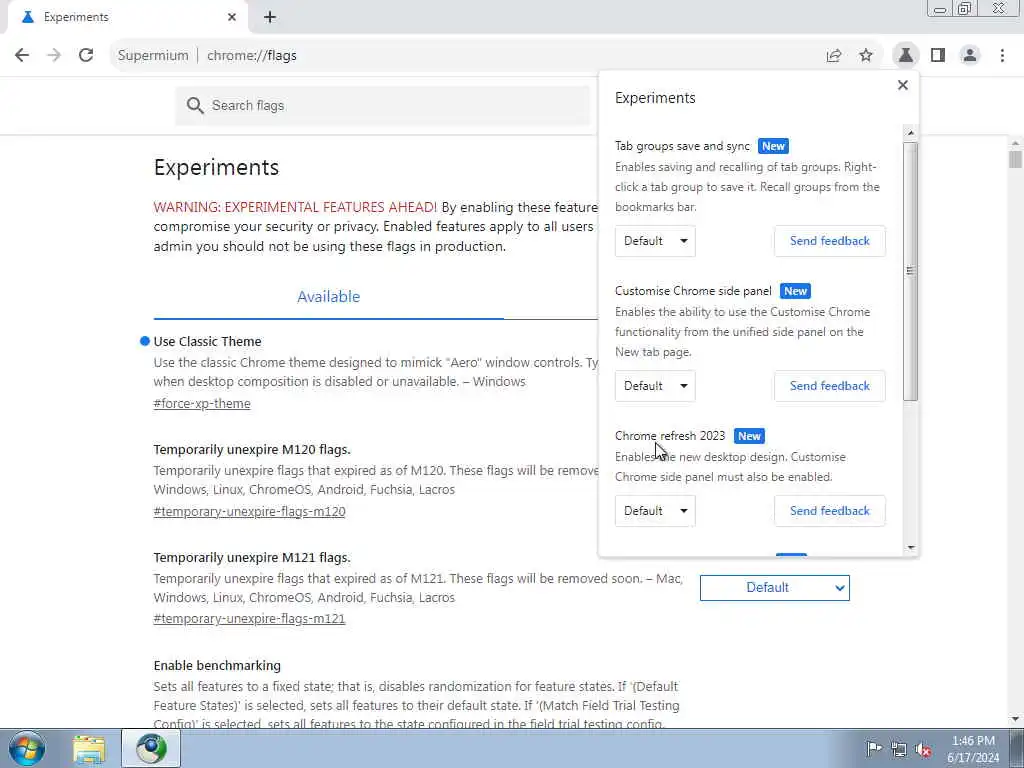Image resolution: width=1024 pixels, height=768 pixels.
Task: Select the Experiments browser tab
Action: coord(129,17)
